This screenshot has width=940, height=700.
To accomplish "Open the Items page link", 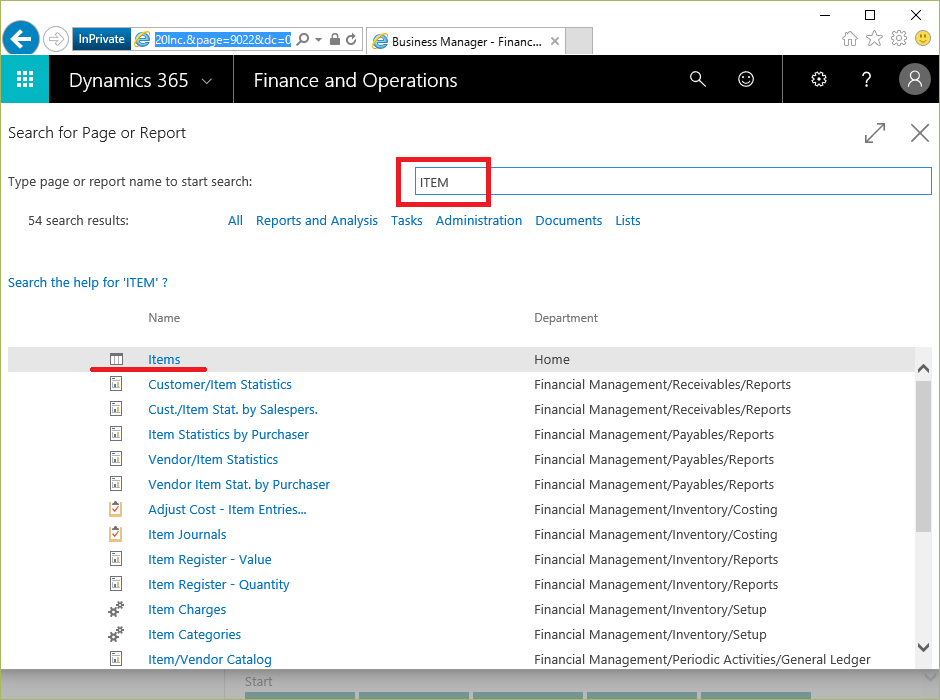I will tap(164, 360).
